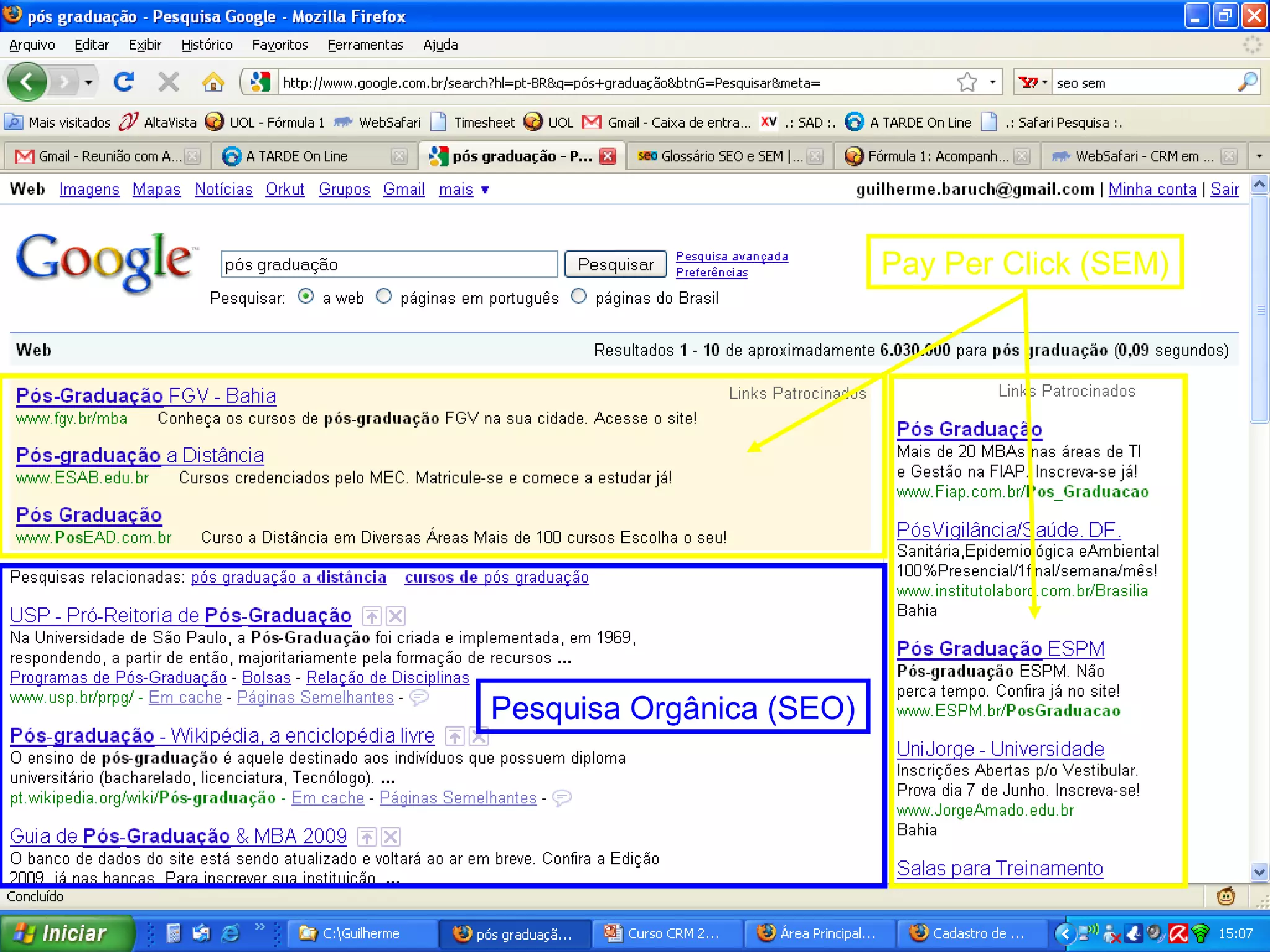This screenshot has height=952, width=1270.
Task: Click the Sair sign-out link
Action: [x=1225, y=189]
